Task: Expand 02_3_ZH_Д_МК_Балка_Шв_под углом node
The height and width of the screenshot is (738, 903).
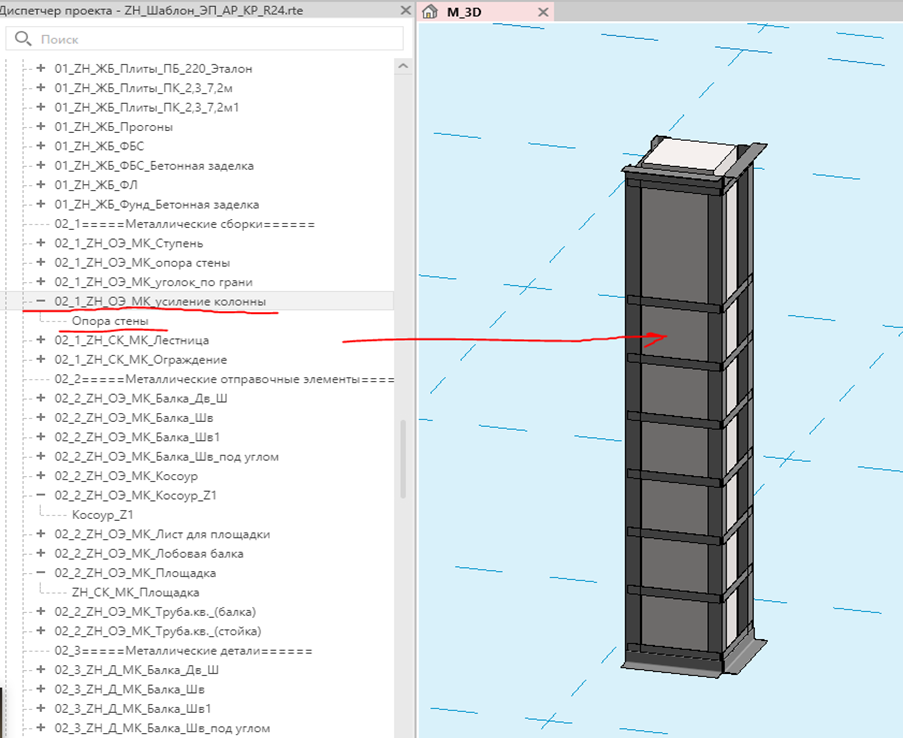Action: (41, 728)
